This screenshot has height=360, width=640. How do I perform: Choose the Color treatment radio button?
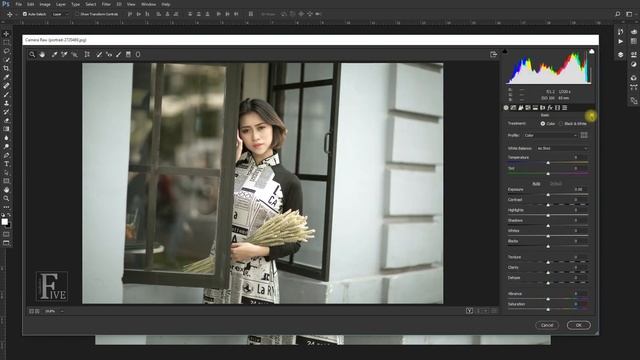(x=542, y=123)
